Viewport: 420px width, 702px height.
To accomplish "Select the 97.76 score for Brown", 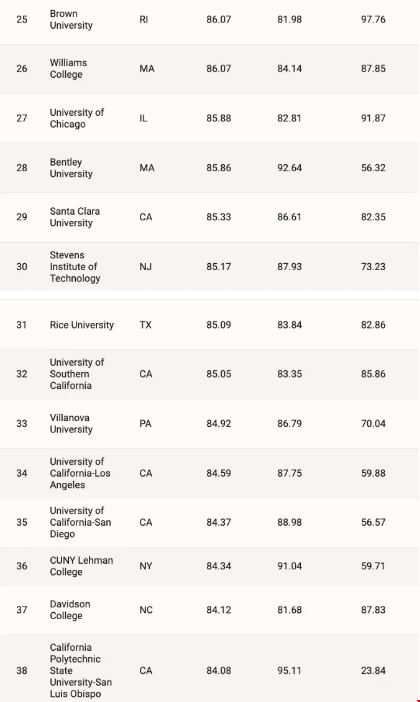I will (x=373, y=20).
